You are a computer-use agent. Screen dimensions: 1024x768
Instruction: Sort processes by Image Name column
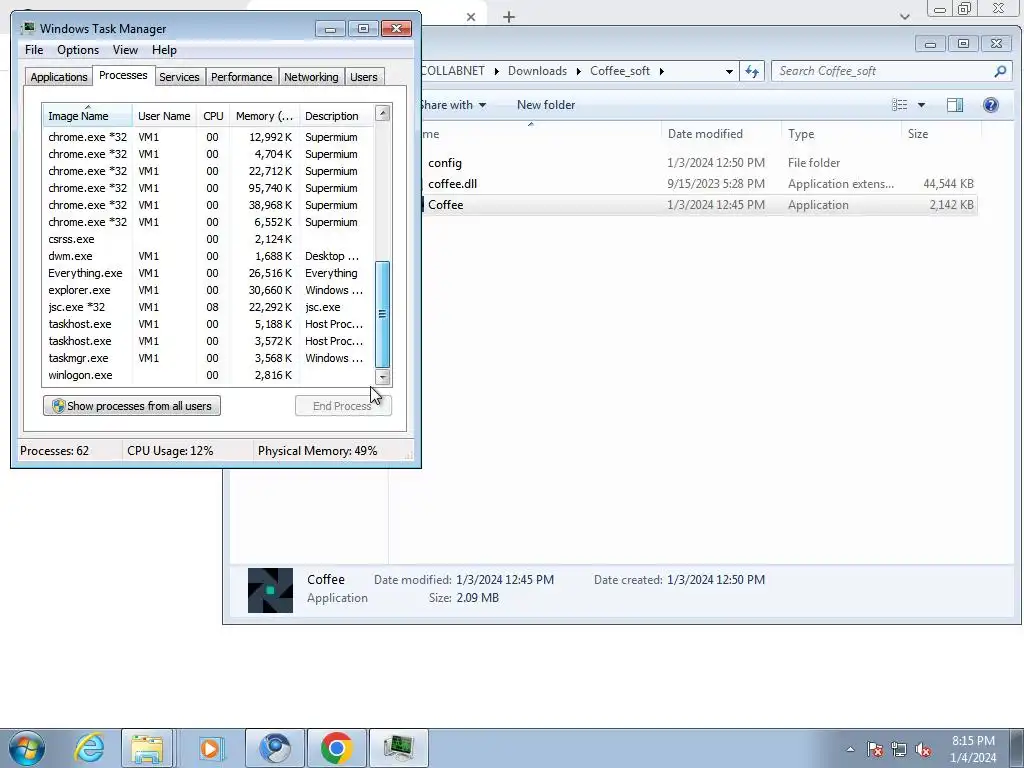88,116
